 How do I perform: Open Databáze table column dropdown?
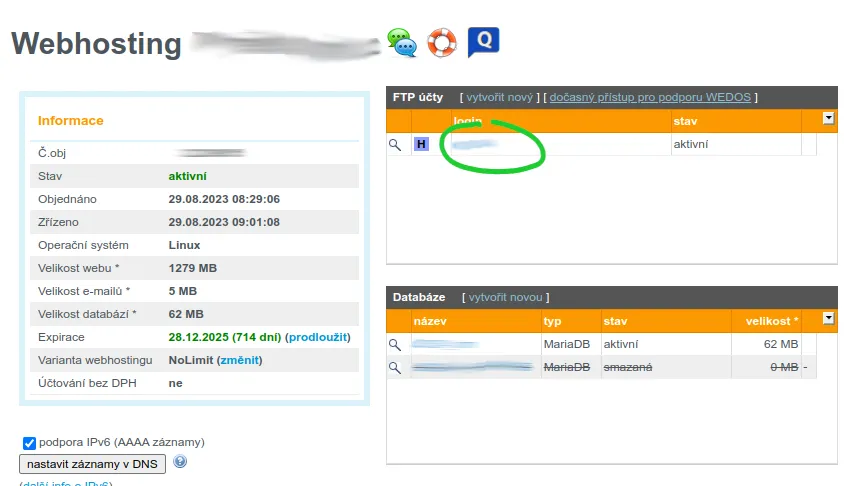[828, 319]
